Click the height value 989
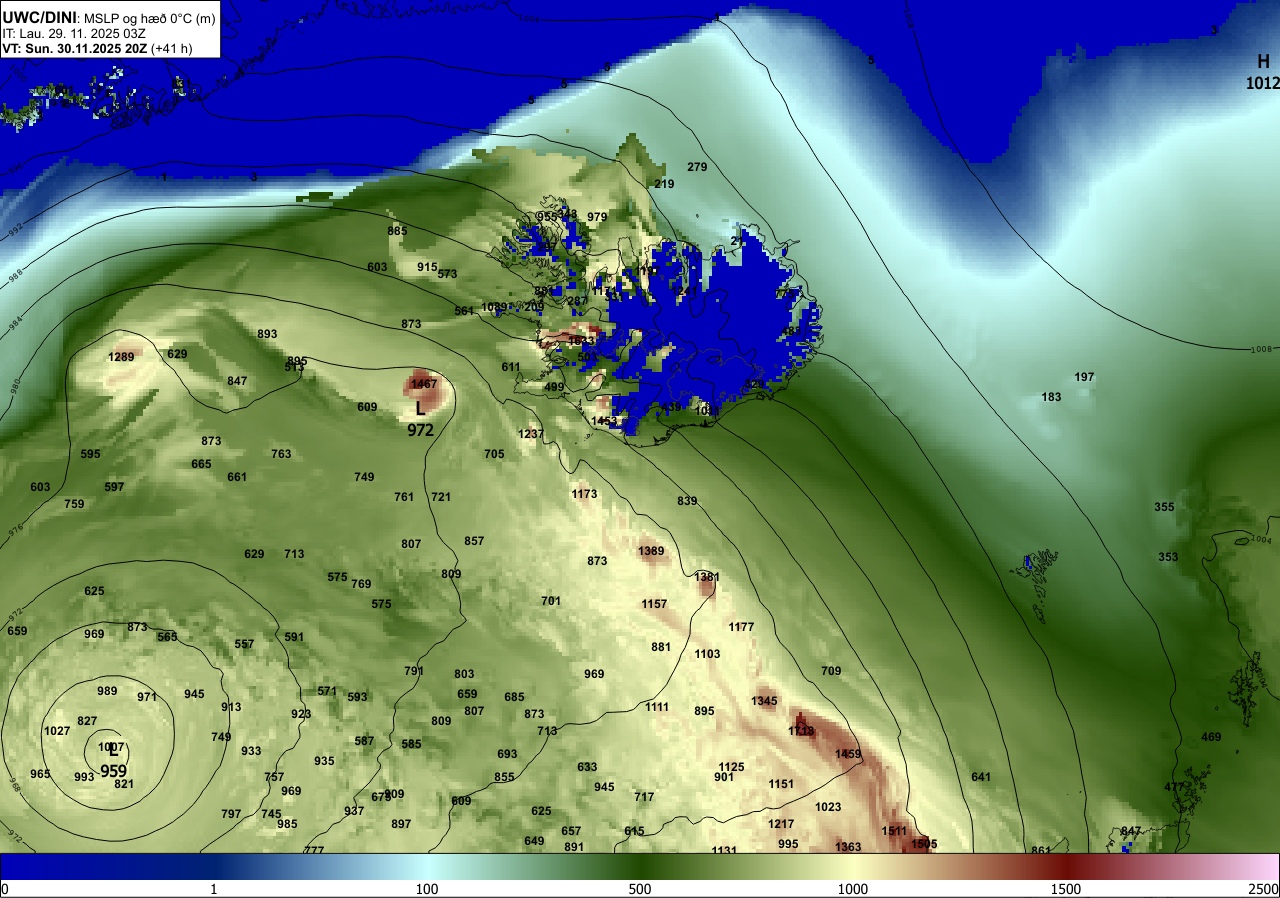The width and height of the screenshot is (1280, 898). tap(107, 691)
